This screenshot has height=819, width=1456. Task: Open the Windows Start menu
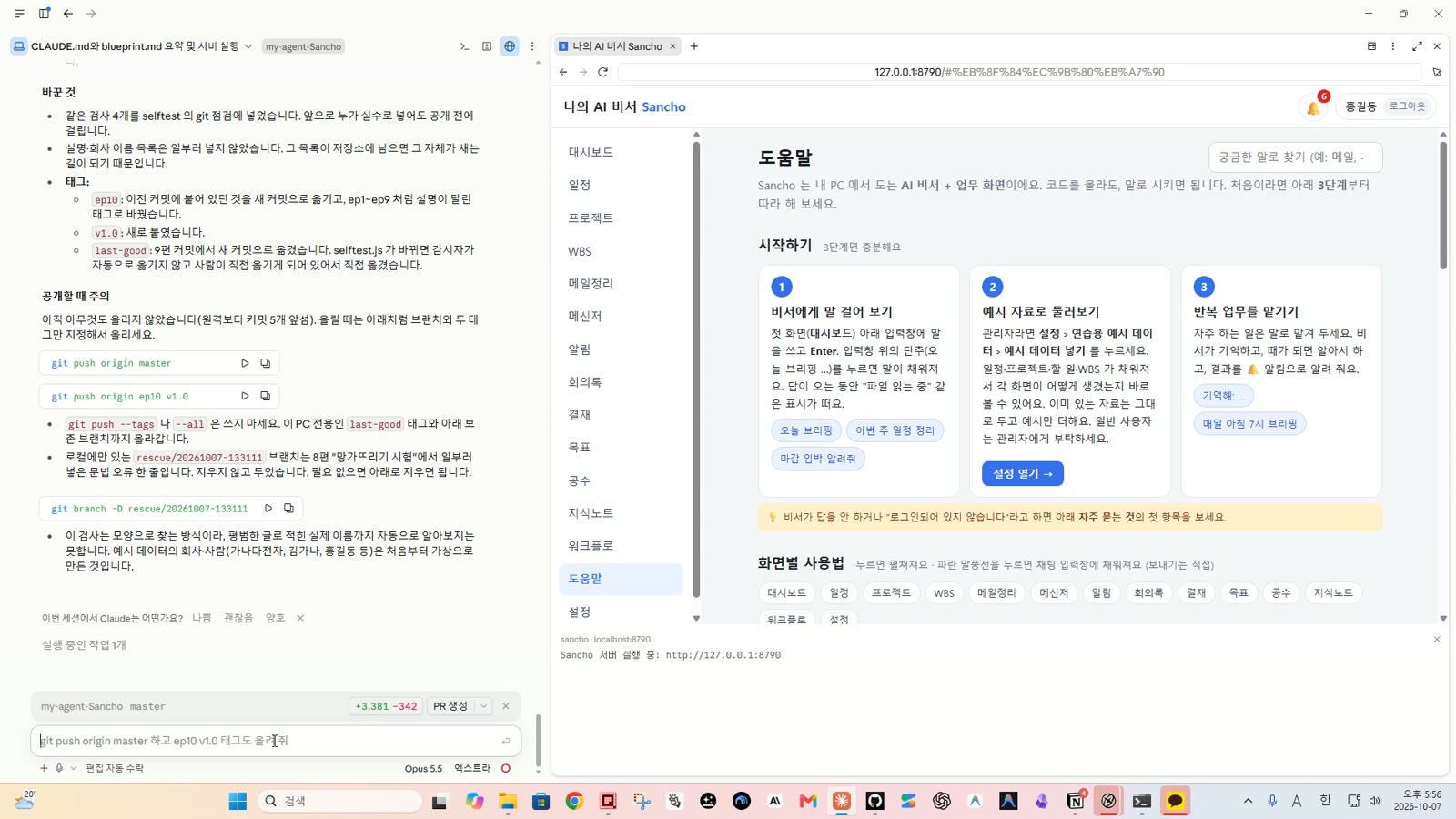pyautogui.click(x=238, y=801)
